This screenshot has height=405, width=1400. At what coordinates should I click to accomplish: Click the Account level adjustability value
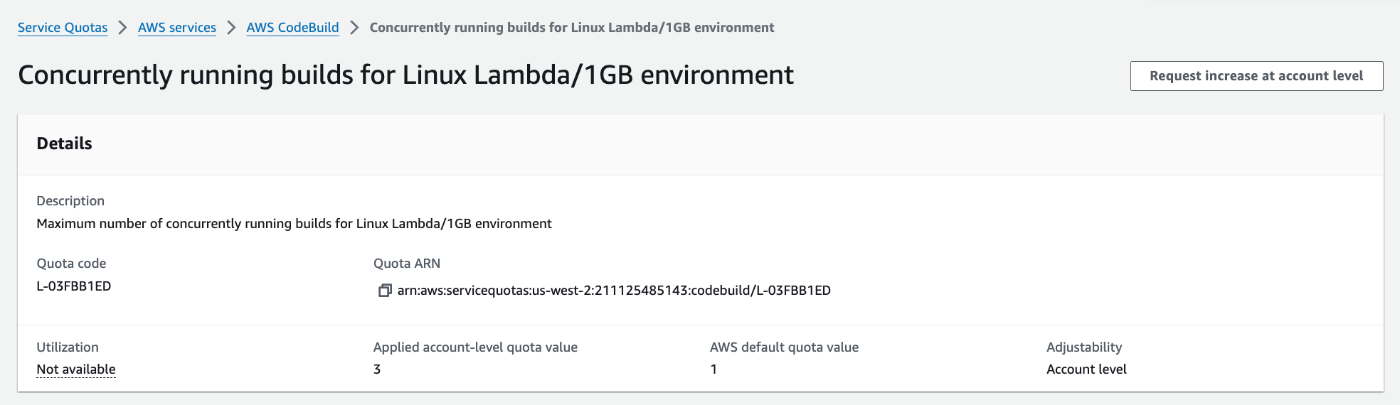(x=1086, y=369)
